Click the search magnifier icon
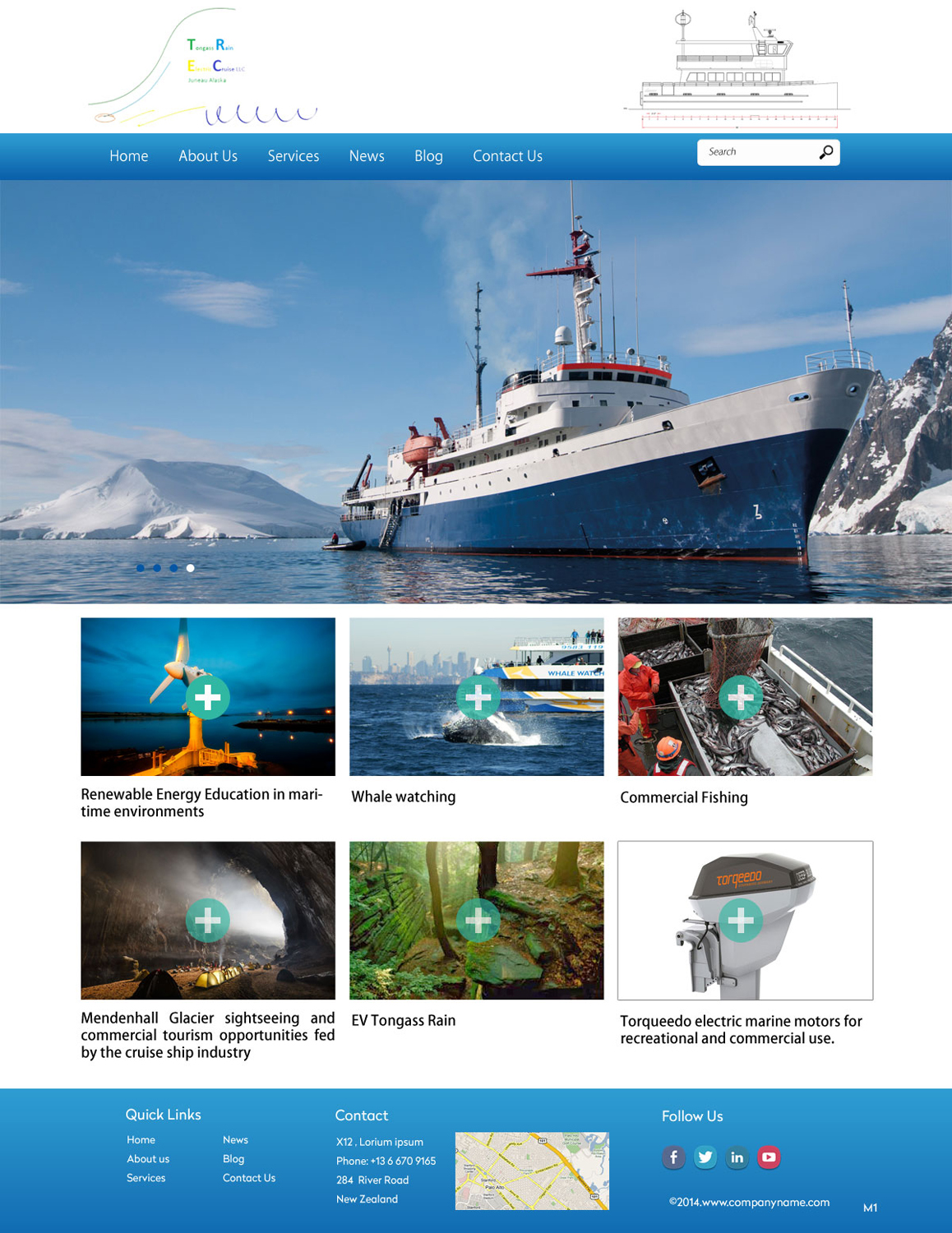 pyautogui.click(x=826, y=152)
